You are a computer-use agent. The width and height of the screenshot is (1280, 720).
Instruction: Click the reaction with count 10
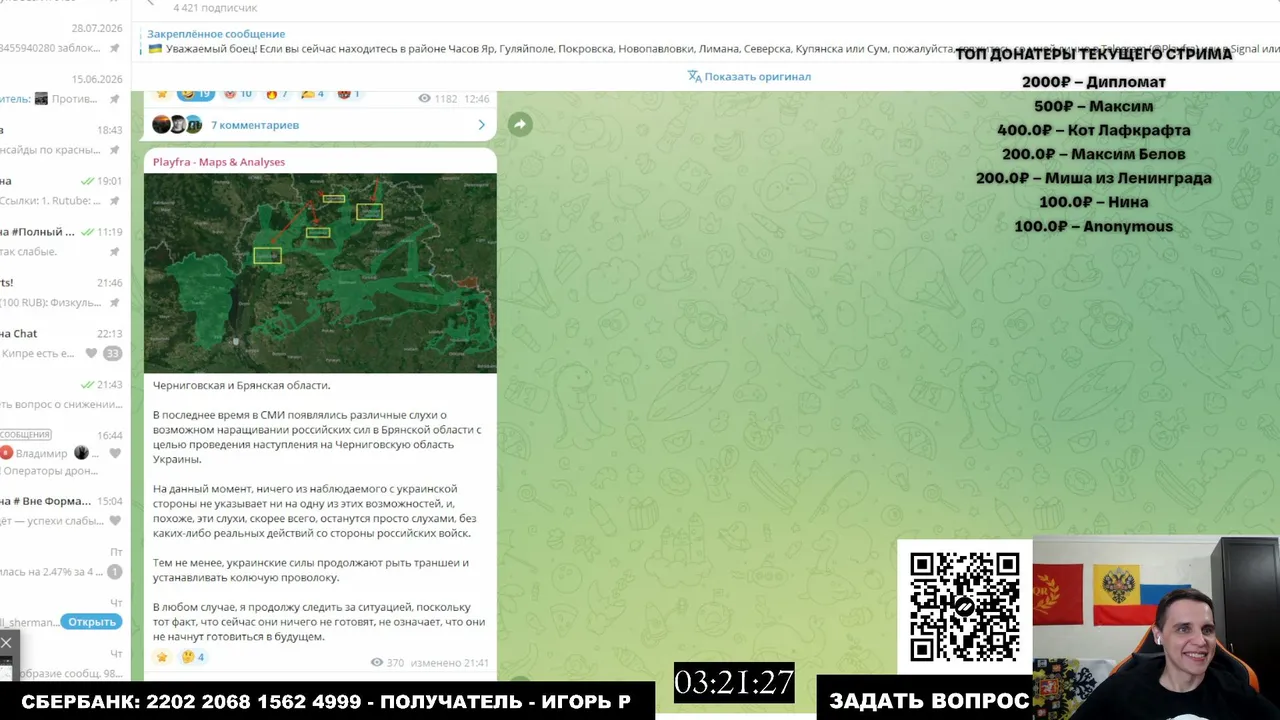tap(238, 94)
